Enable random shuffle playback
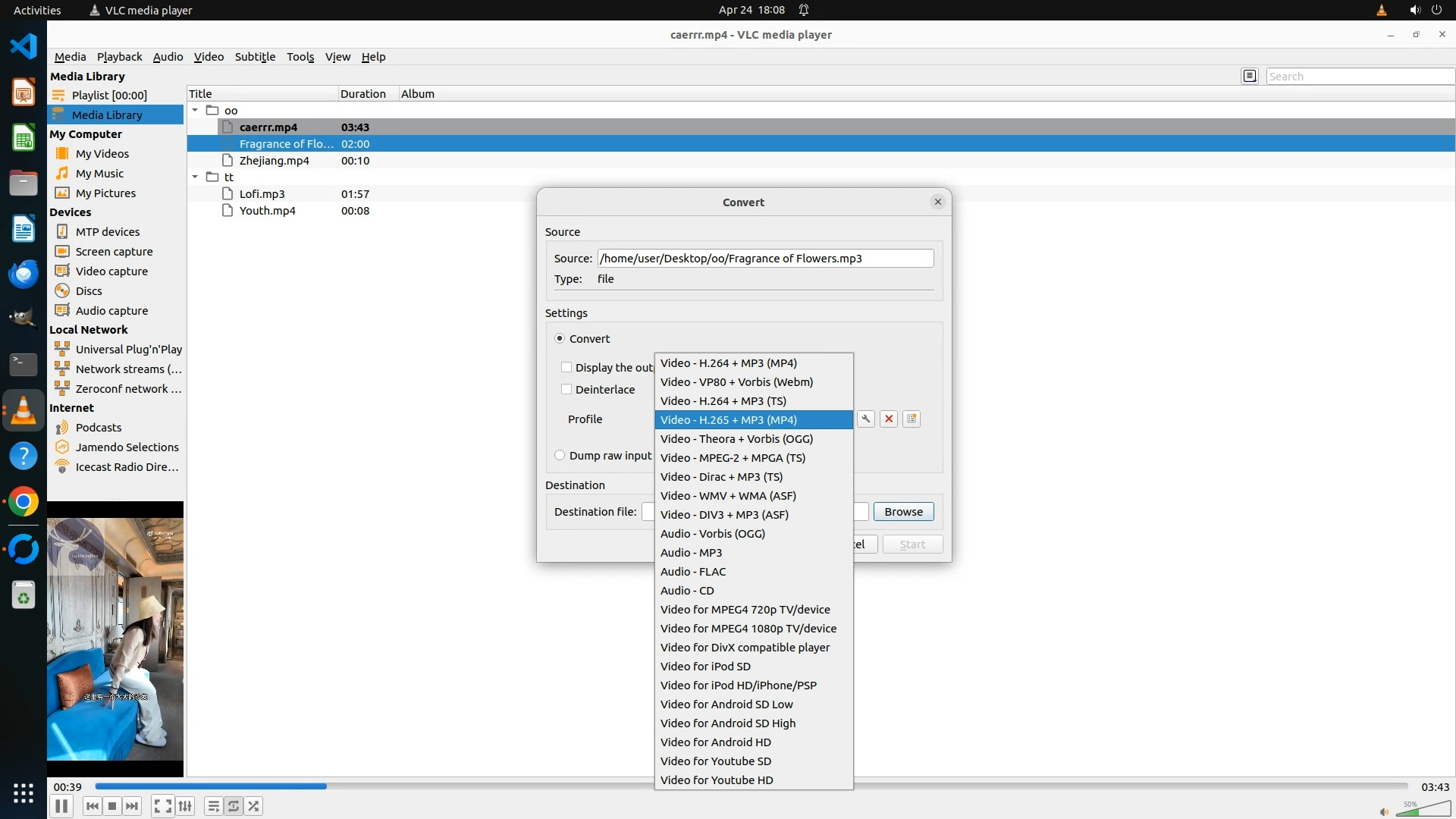Screen dimensions: 1456x819 coord(254,806)
